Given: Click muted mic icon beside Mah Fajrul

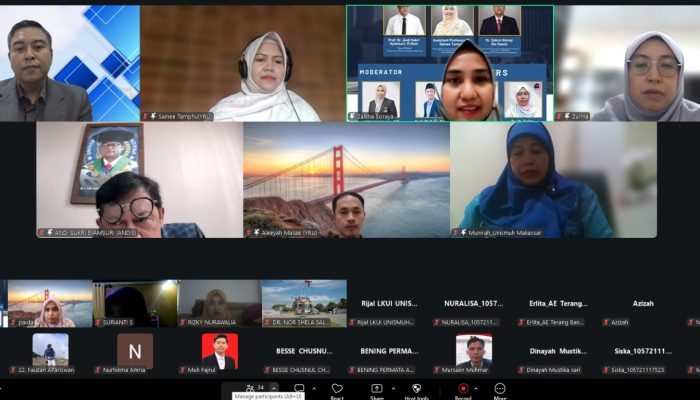Looking at the screenshot, I should click(x=182, y=370).
